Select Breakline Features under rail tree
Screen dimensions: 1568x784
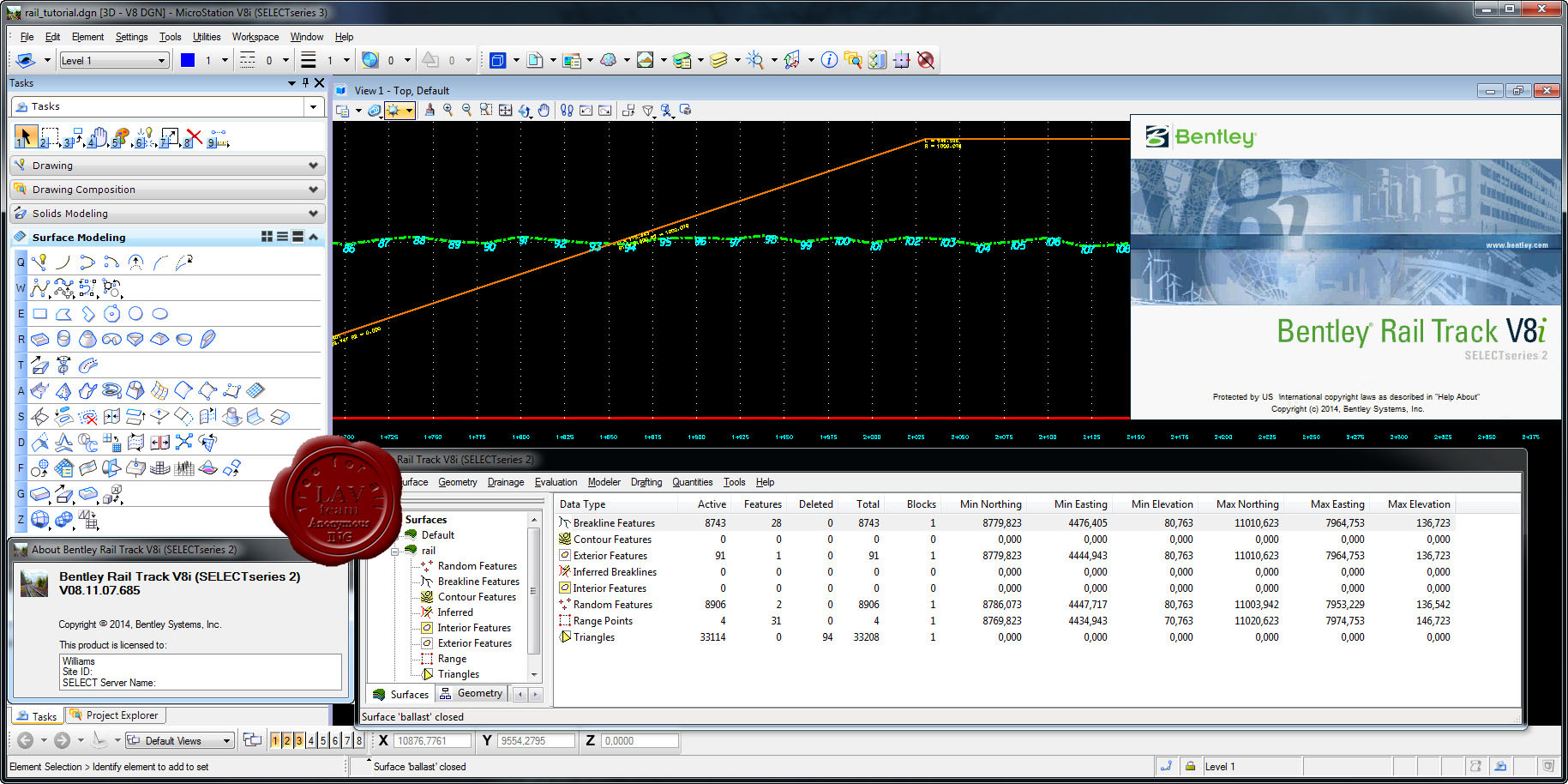click(478, 582)
